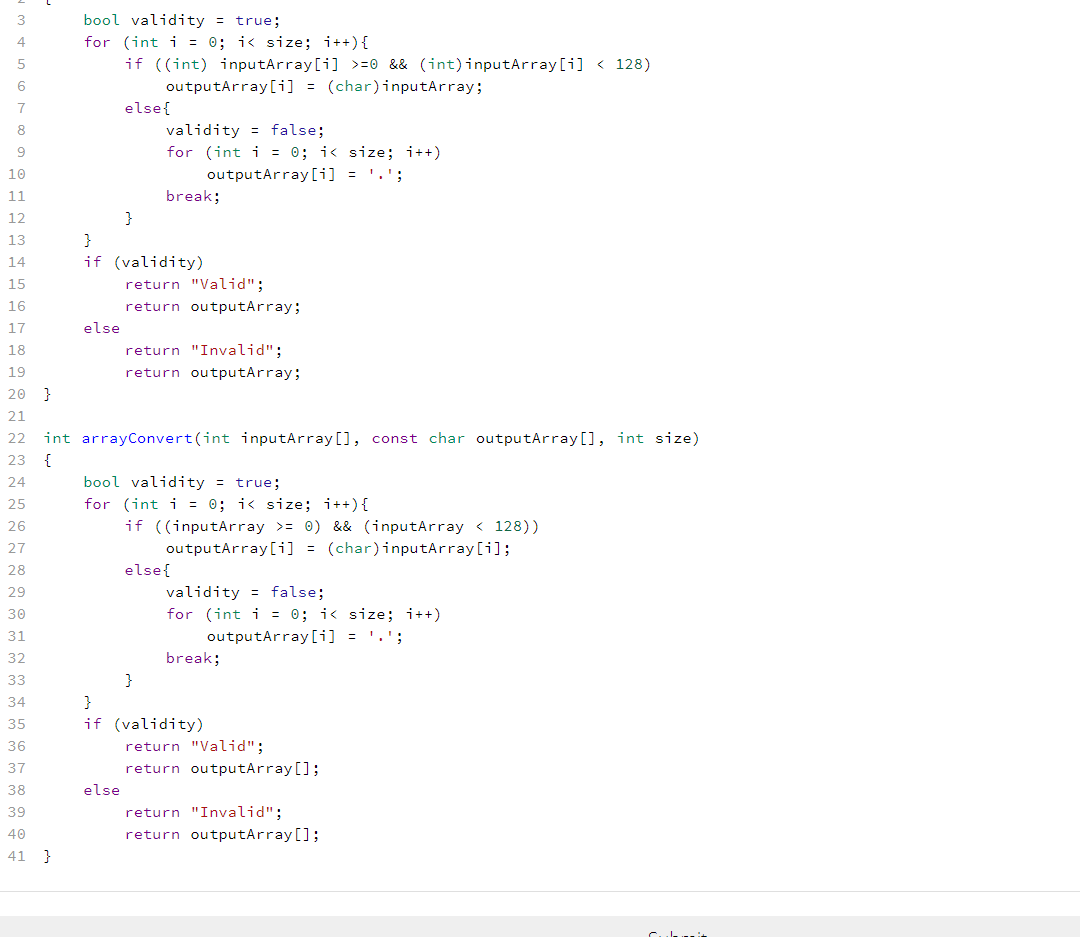The height and width of the screenshot is (937, 1080).
Task: Click the for loop header on line 4
Action: click(226, 42)
